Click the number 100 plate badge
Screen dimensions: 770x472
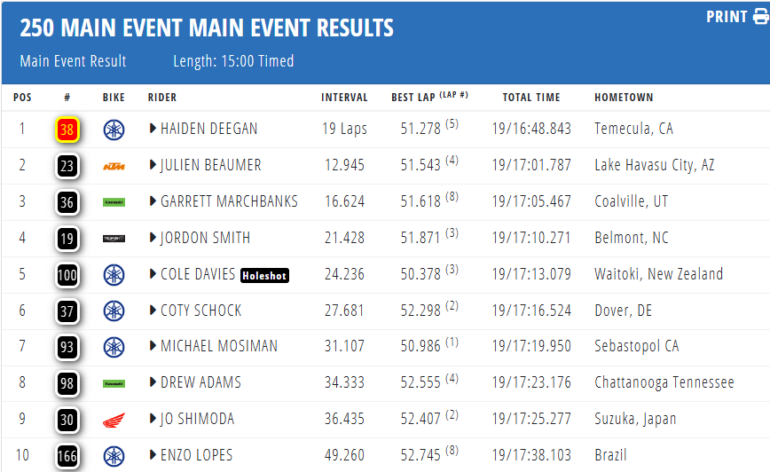point(67,274)
